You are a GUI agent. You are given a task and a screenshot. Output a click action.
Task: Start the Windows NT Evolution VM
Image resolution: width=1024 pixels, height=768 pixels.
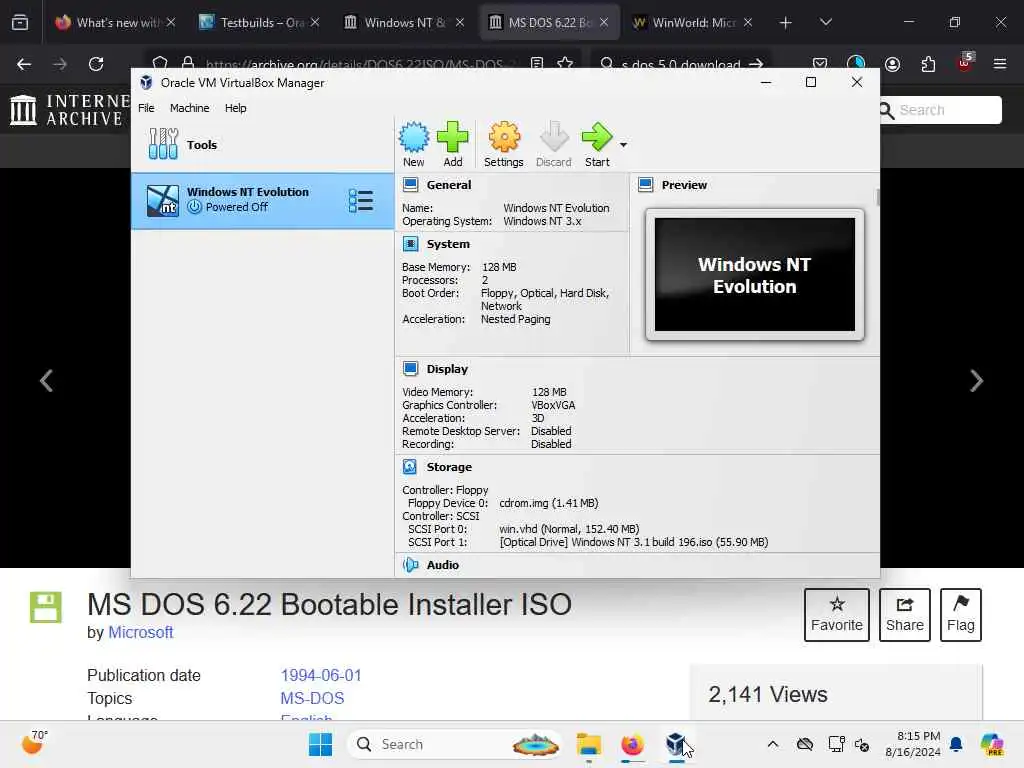point(597,144)
